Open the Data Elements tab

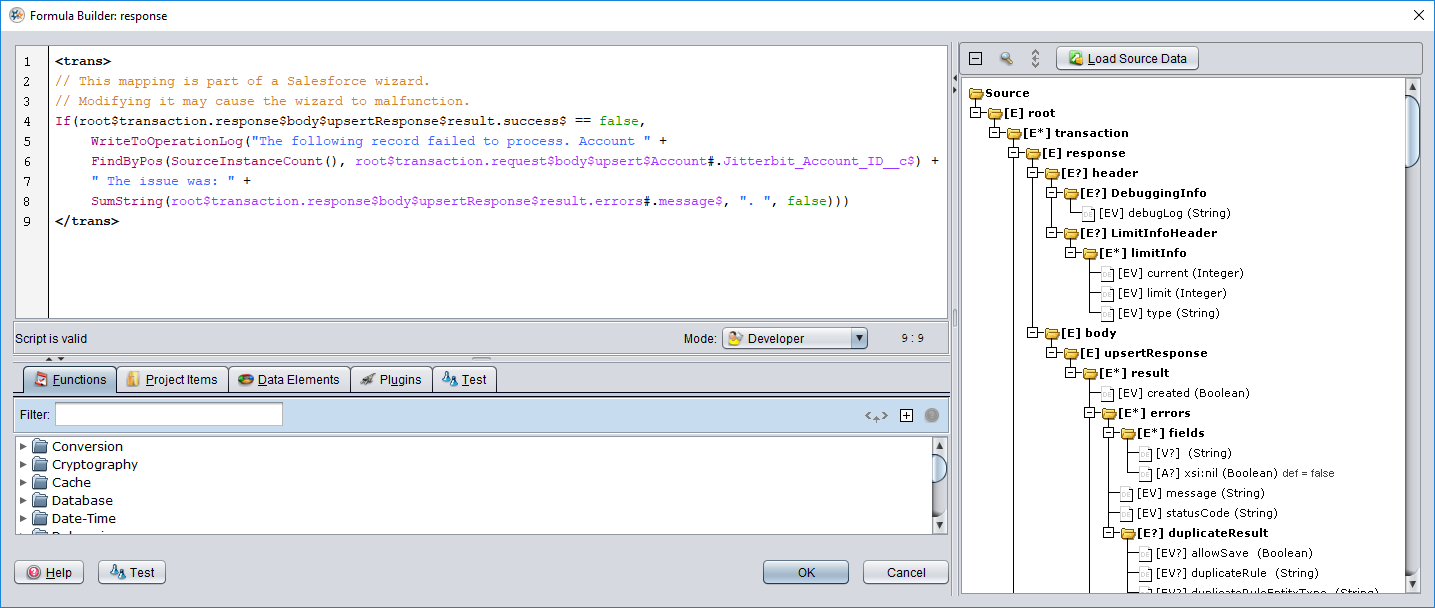point(290,380)
